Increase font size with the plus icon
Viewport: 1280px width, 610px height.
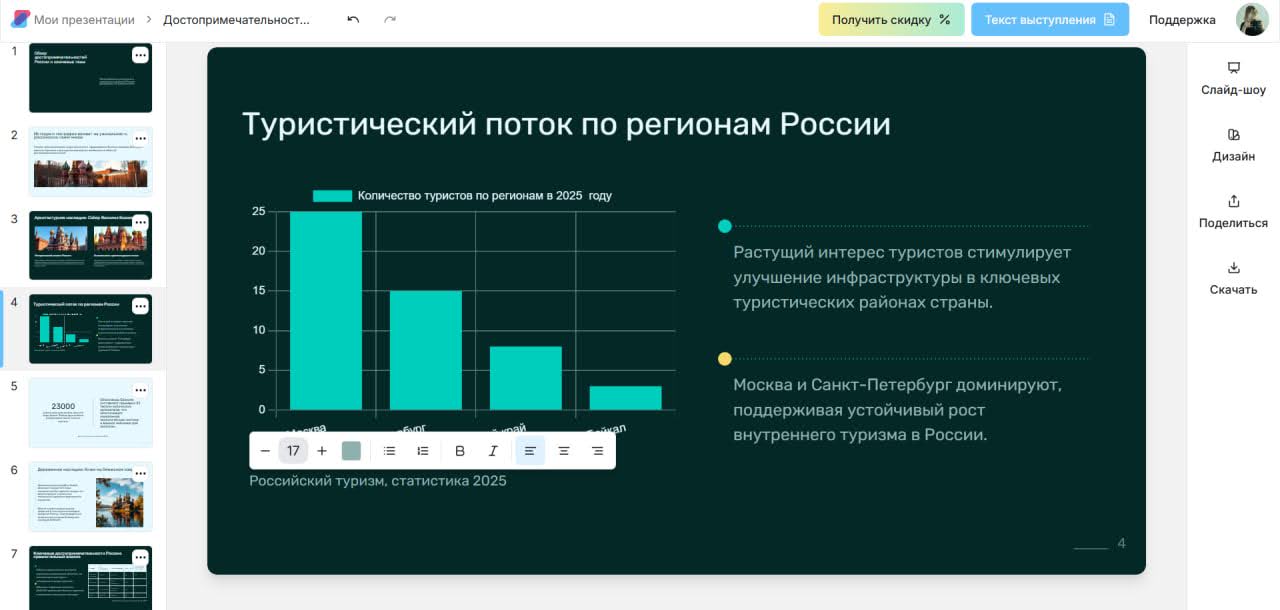322,450
